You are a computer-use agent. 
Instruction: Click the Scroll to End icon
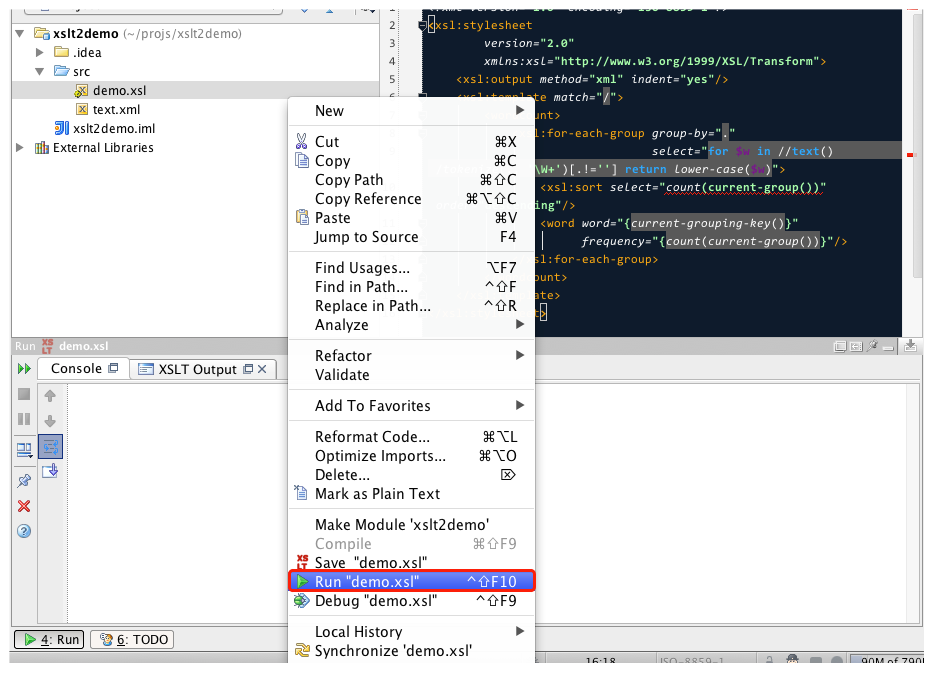[x=51, y=469]
